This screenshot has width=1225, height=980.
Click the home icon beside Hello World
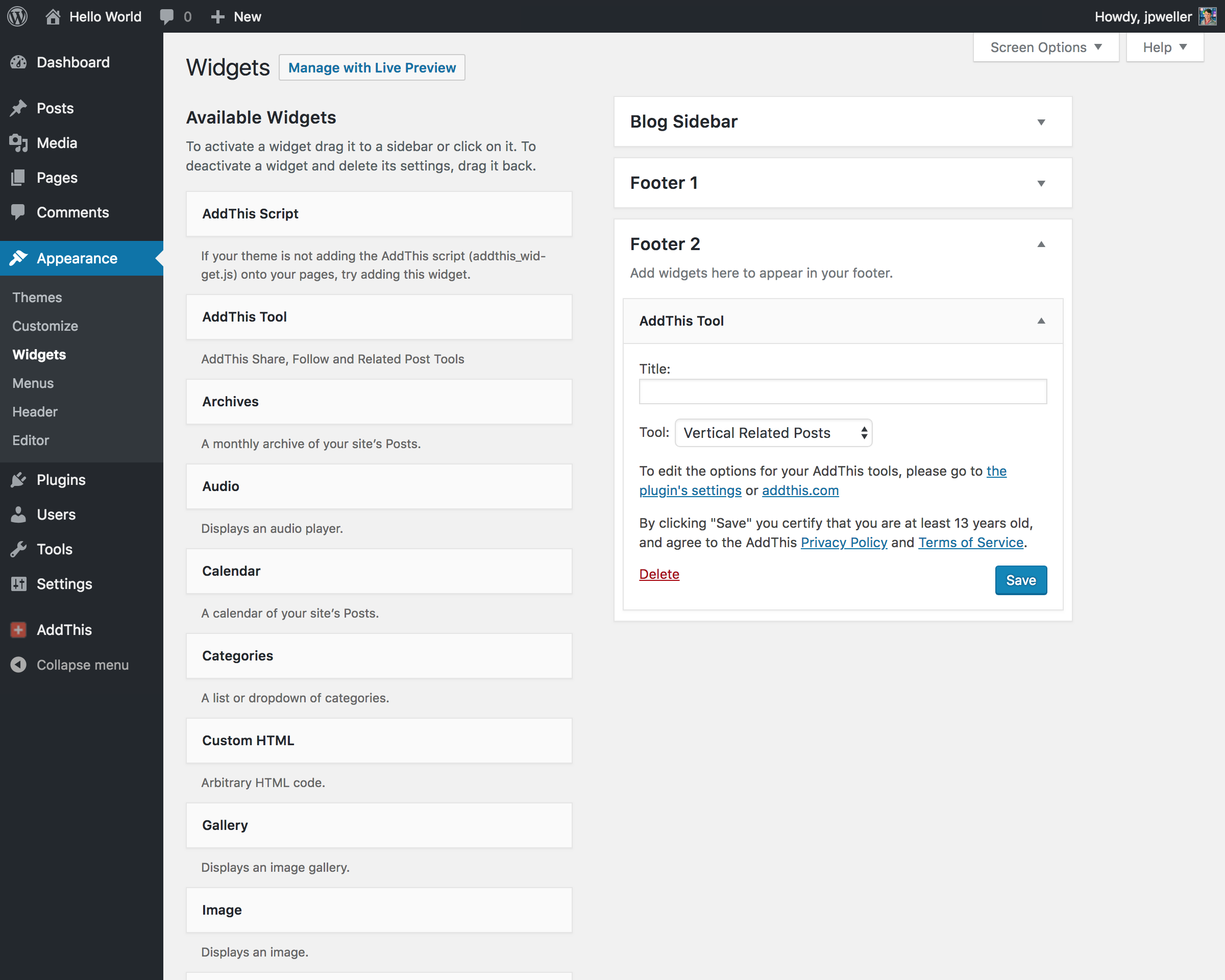point(53,16)
